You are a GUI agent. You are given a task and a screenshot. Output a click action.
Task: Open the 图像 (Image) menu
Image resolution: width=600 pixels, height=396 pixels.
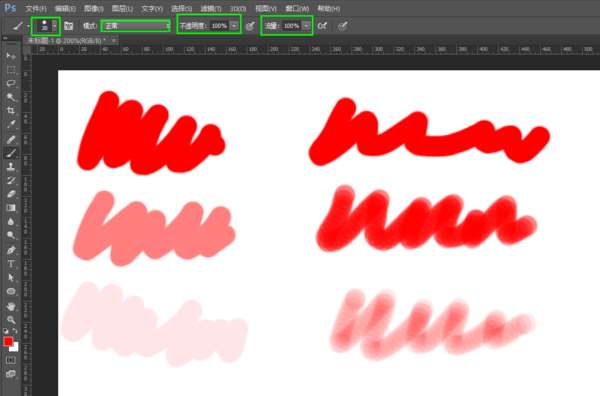94,8
